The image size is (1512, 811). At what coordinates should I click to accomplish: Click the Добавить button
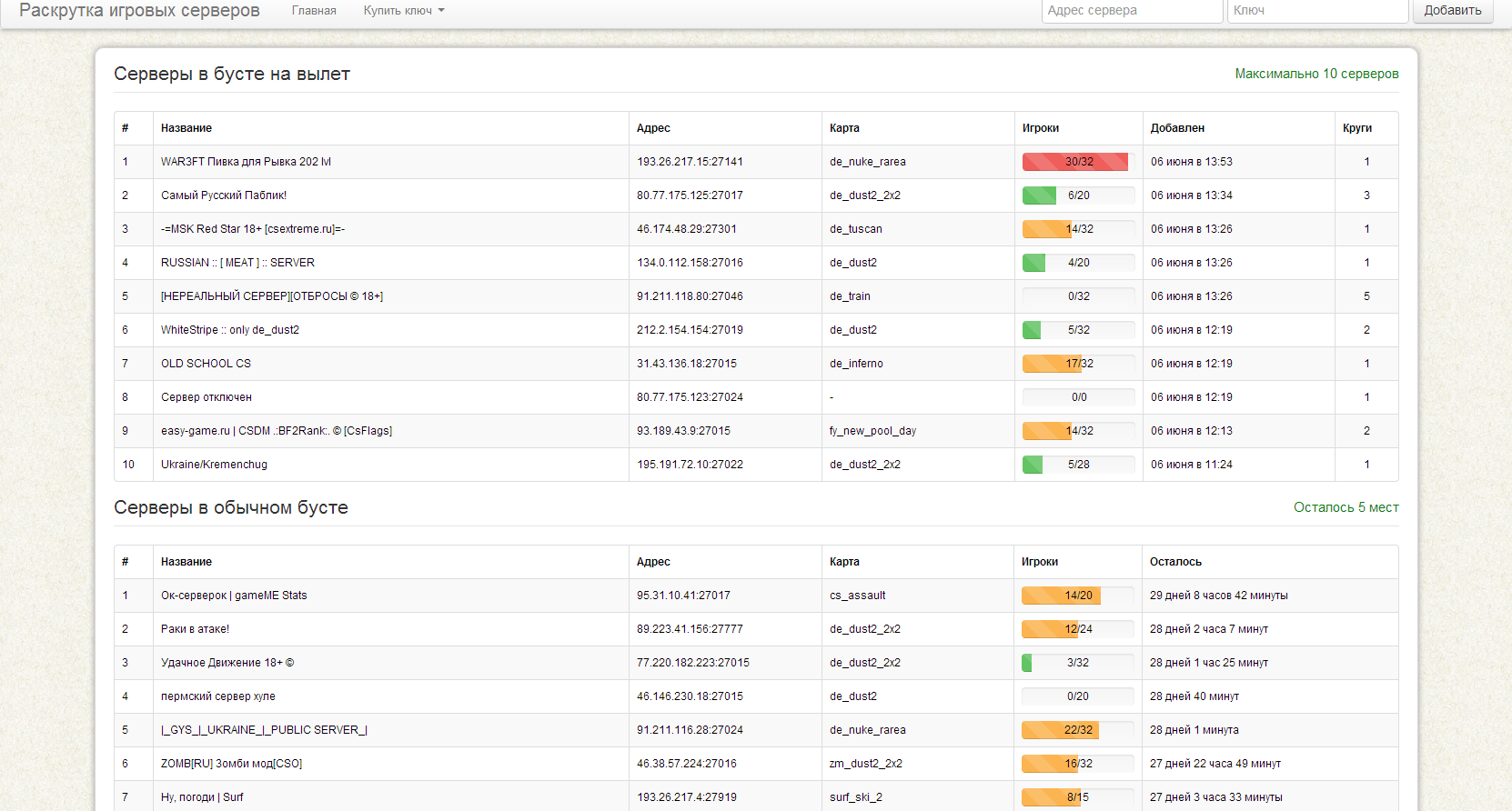[x=1453, y=11]
